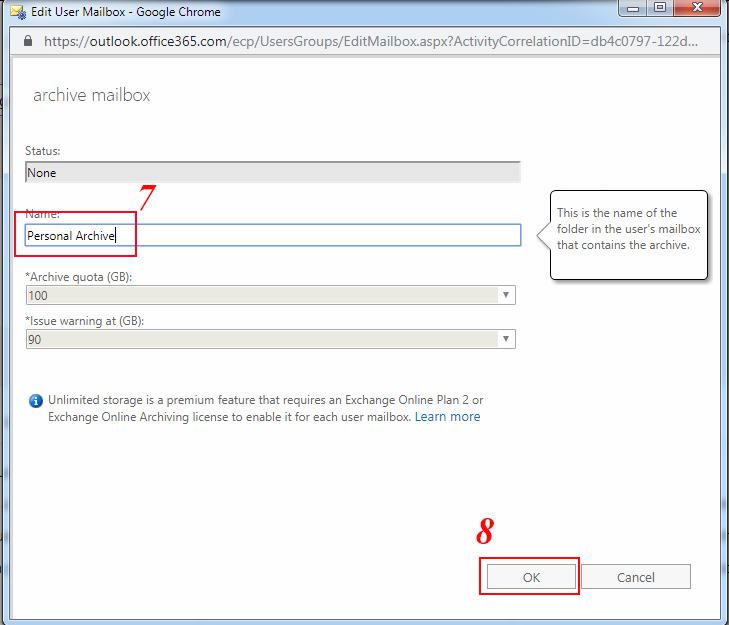Click the '*Issue warning at (GB):' label

pyautogui.click(x=85, y=321)
